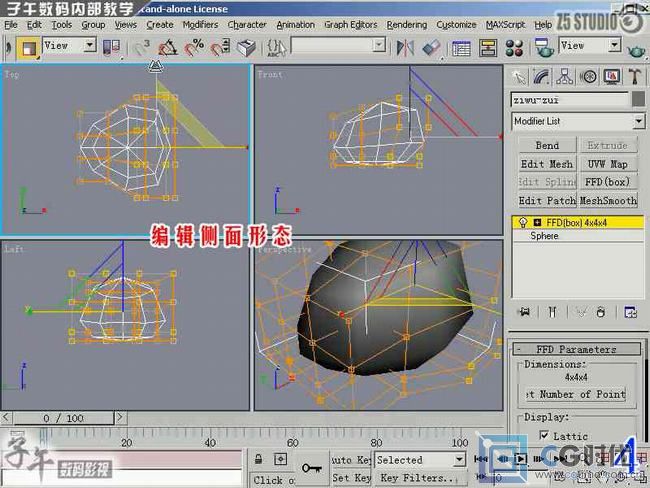
Task: Click the object color swatch
Action: coord(638,99)
